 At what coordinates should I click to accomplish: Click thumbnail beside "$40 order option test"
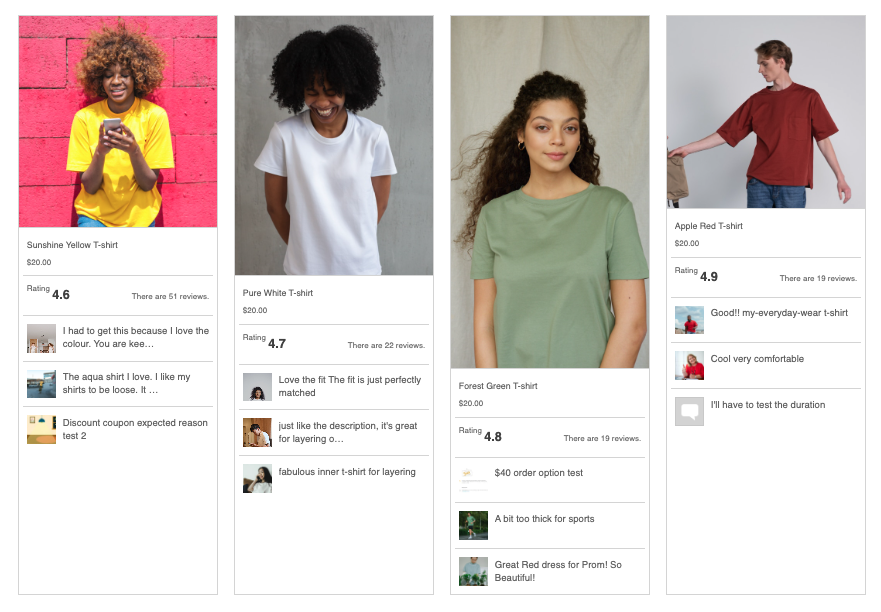tap(473, 479)
